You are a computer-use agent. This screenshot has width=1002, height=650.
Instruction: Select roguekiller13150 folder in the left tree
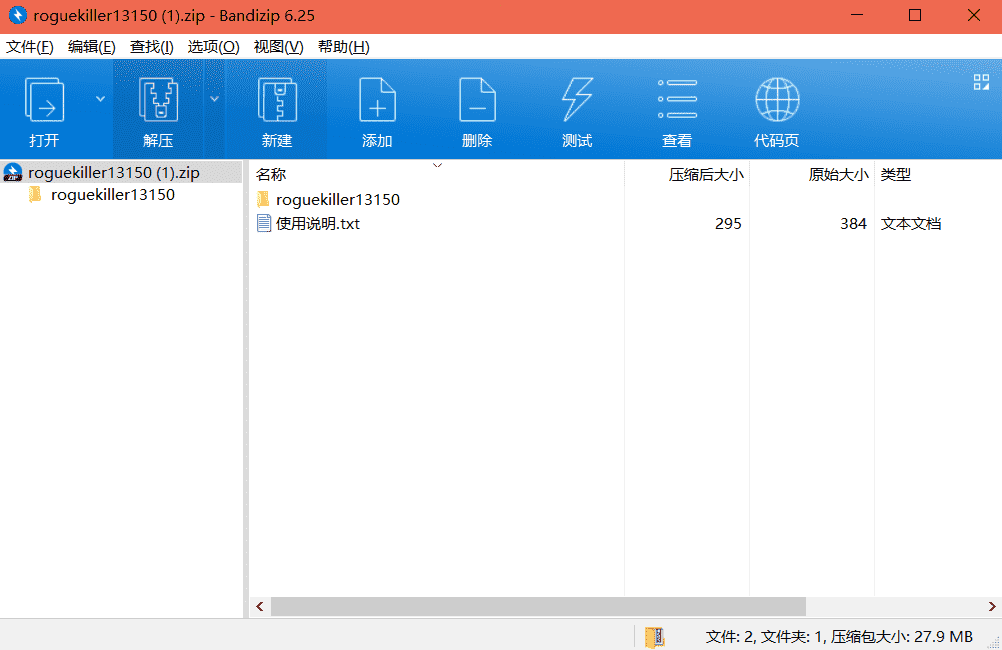[x=112, y=195]
